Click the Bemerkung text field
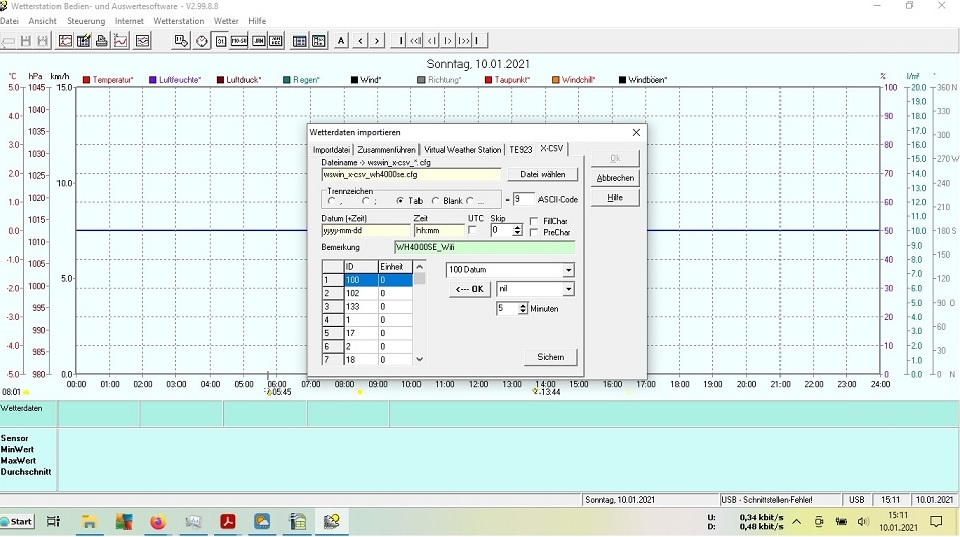The height and width of the screenshot is (537, 960). click(484, 247)
